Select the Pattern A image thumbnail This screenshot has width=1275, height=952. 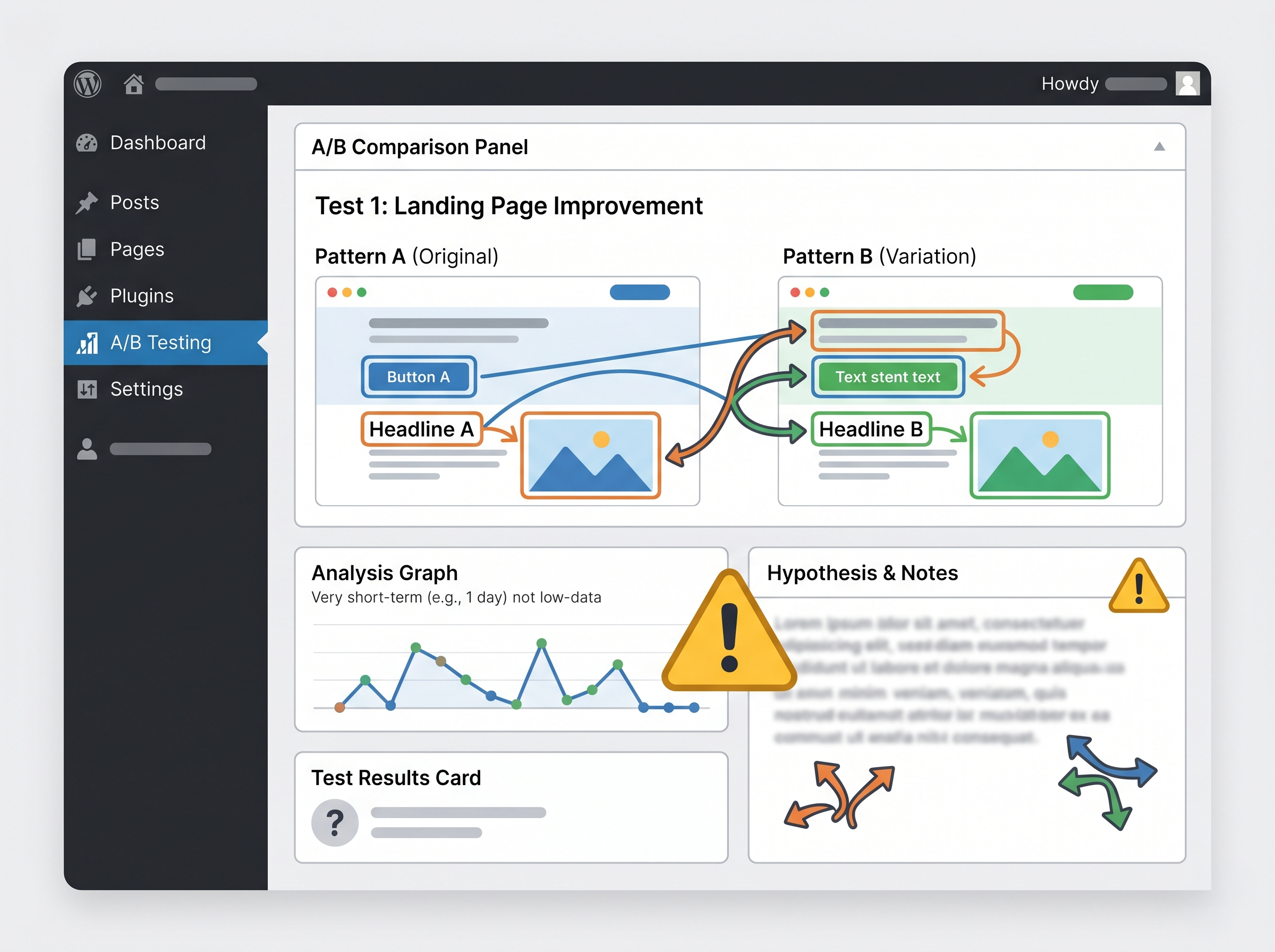pos(590,455)
